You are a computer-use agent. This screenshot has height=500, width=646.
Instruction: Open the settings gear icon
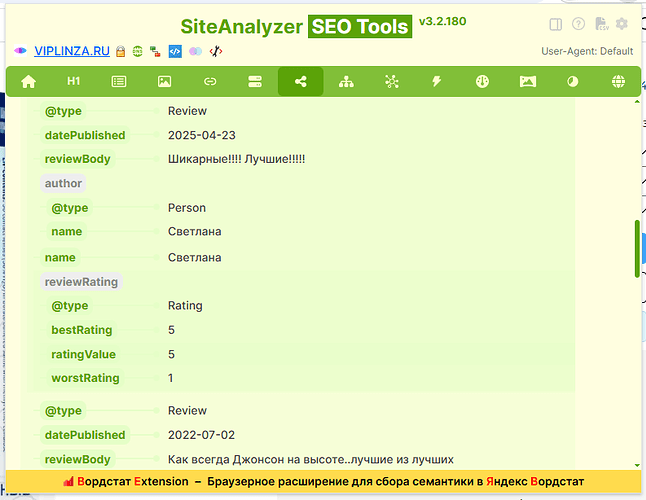pos(622,24)
